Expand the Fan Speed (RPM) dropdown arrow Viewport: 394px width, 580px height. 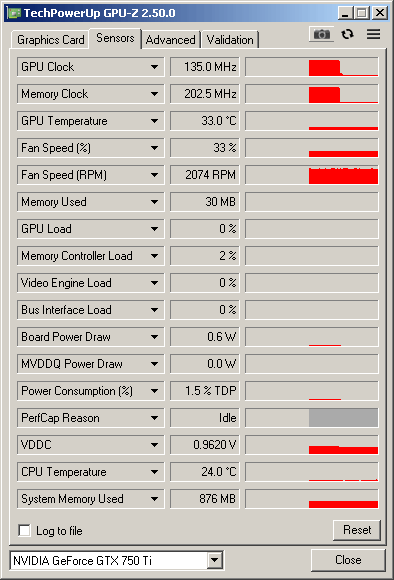[155, 175]
